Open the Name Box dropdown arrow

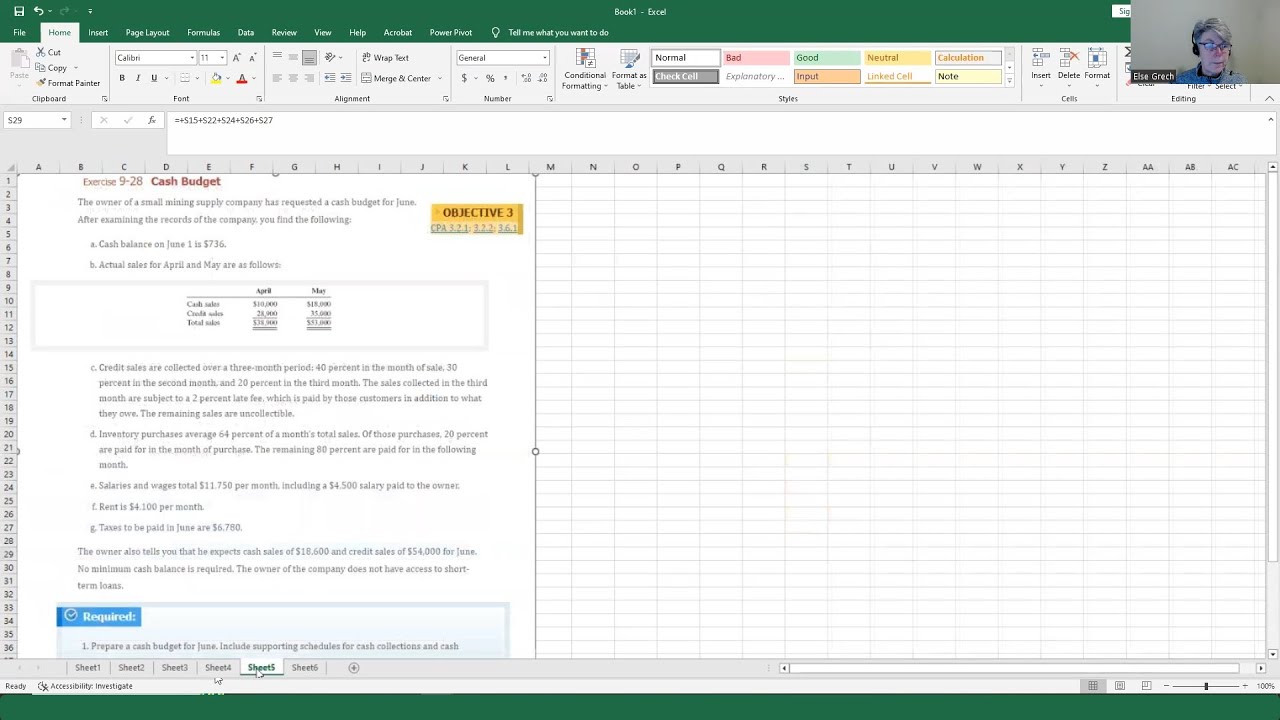point(64,120)
